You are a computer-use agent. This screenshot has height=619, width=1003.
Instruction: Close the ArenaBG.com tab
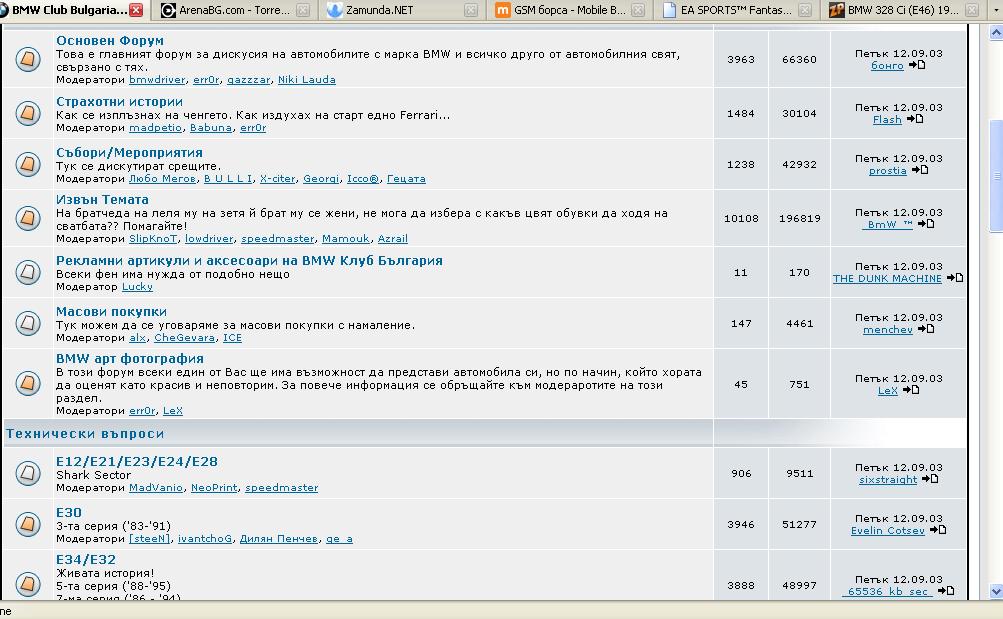303,10
